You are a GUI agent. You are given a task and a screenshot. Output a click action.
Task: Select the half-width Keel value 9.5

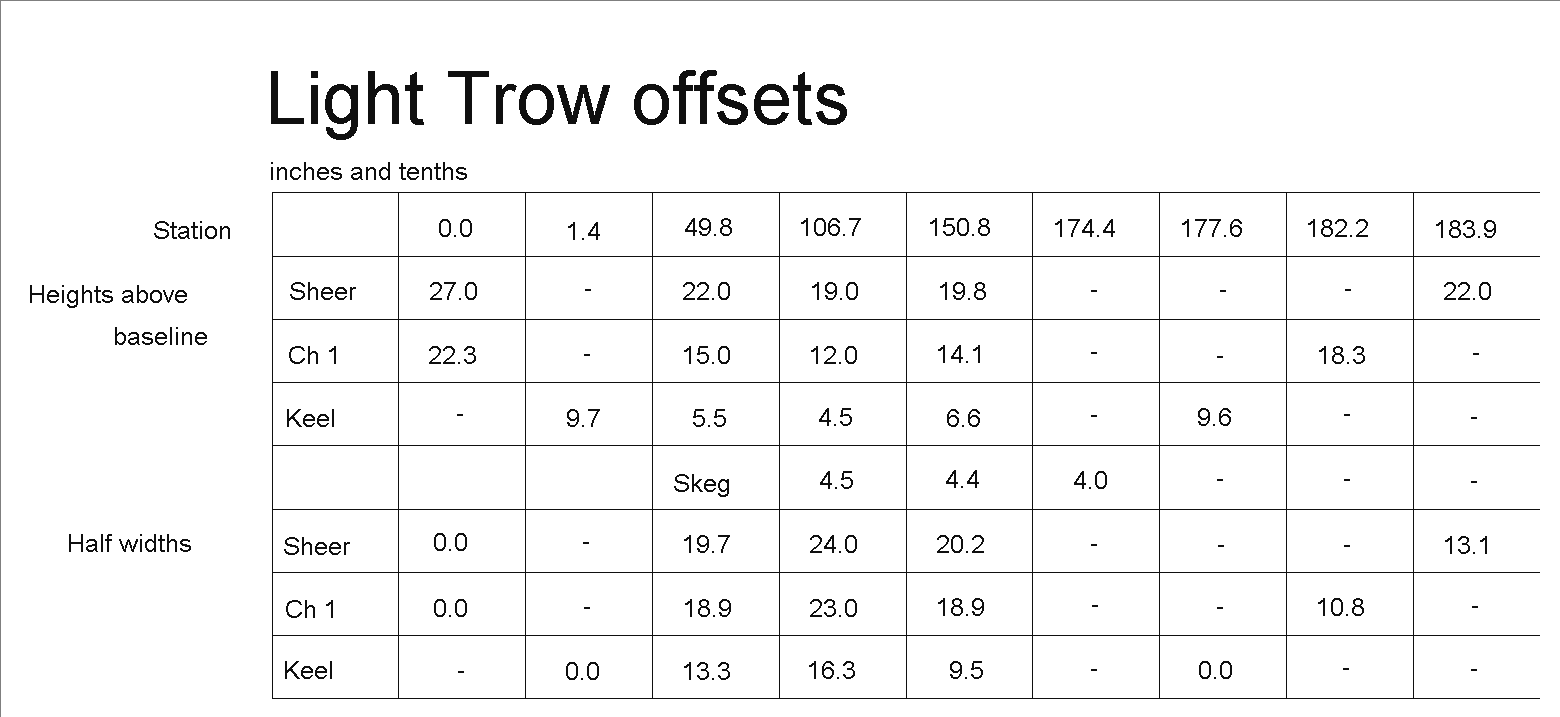pos(965,670)
